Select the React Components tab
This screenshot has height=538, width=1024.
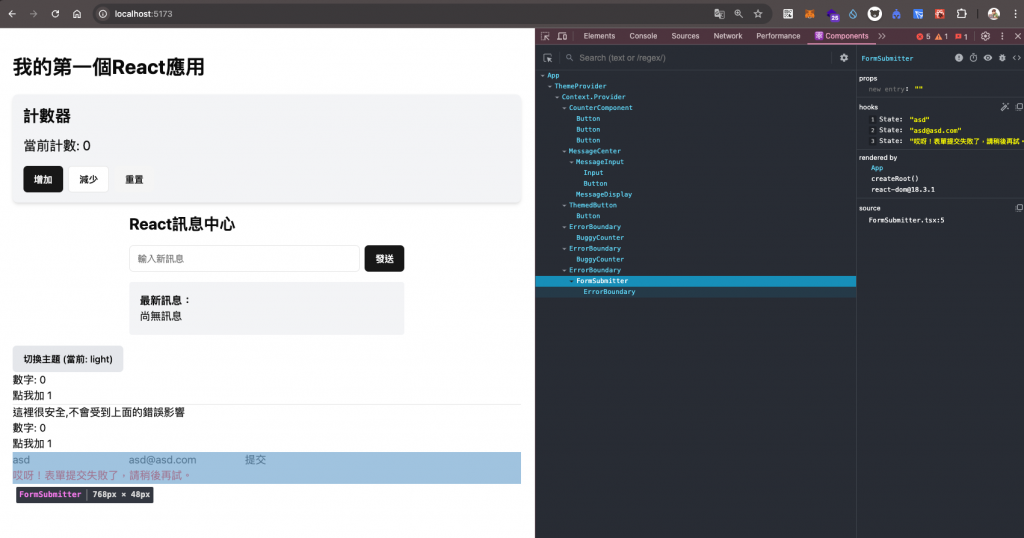pos(841,36)
